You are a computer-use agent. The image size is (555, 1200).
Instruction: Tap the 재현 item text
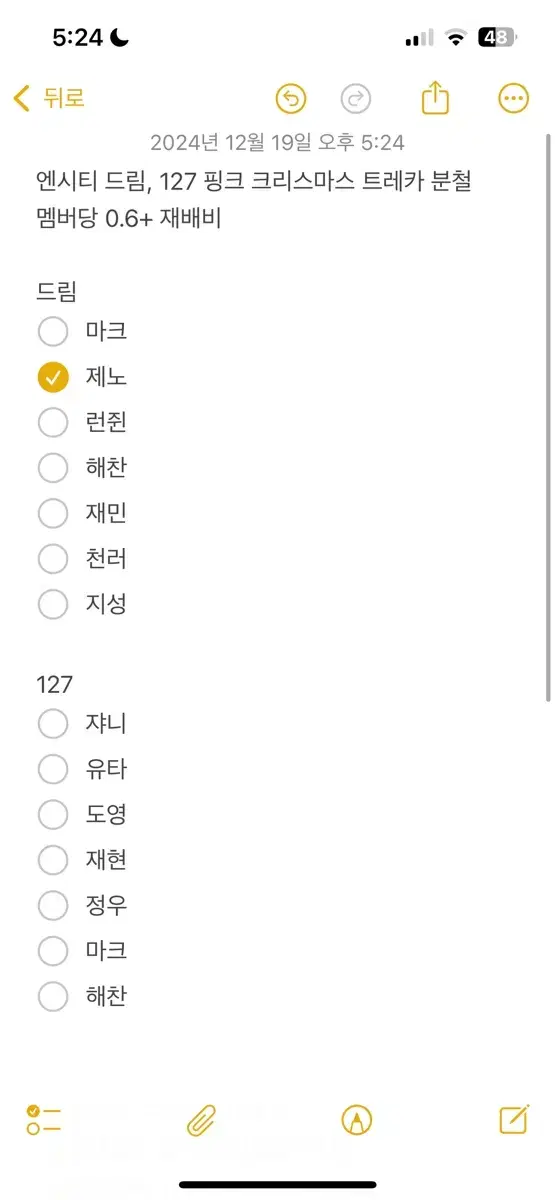coord(106,860)
